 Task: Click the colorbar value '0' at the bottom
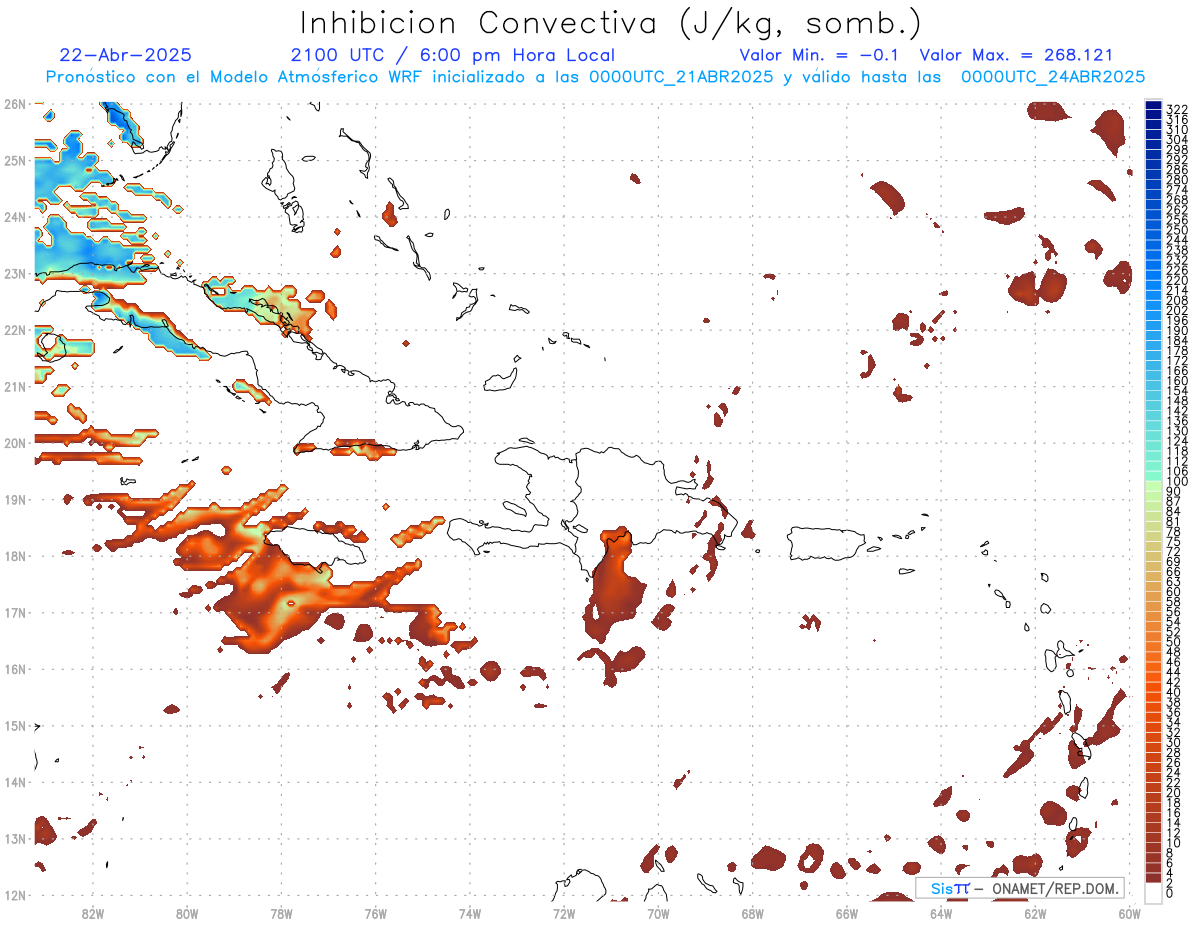pyautogui.click(x=1170, y=893)
